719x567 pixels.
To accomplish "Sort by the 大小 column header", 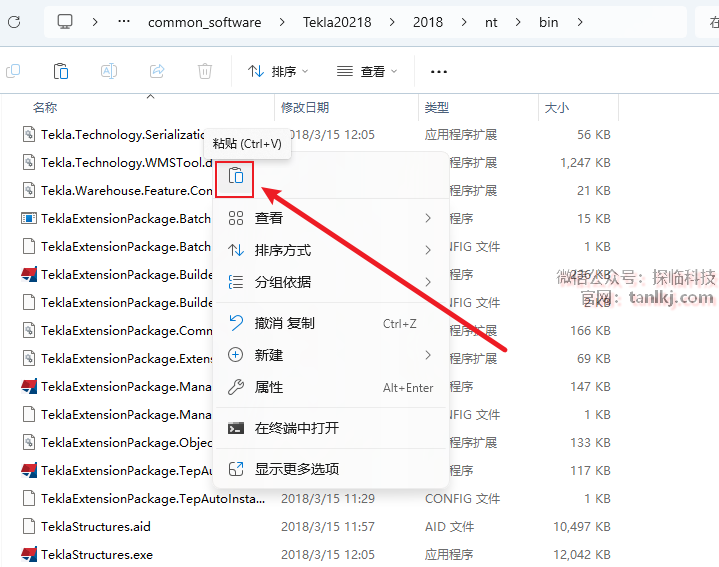I will [x=556, y=107].
